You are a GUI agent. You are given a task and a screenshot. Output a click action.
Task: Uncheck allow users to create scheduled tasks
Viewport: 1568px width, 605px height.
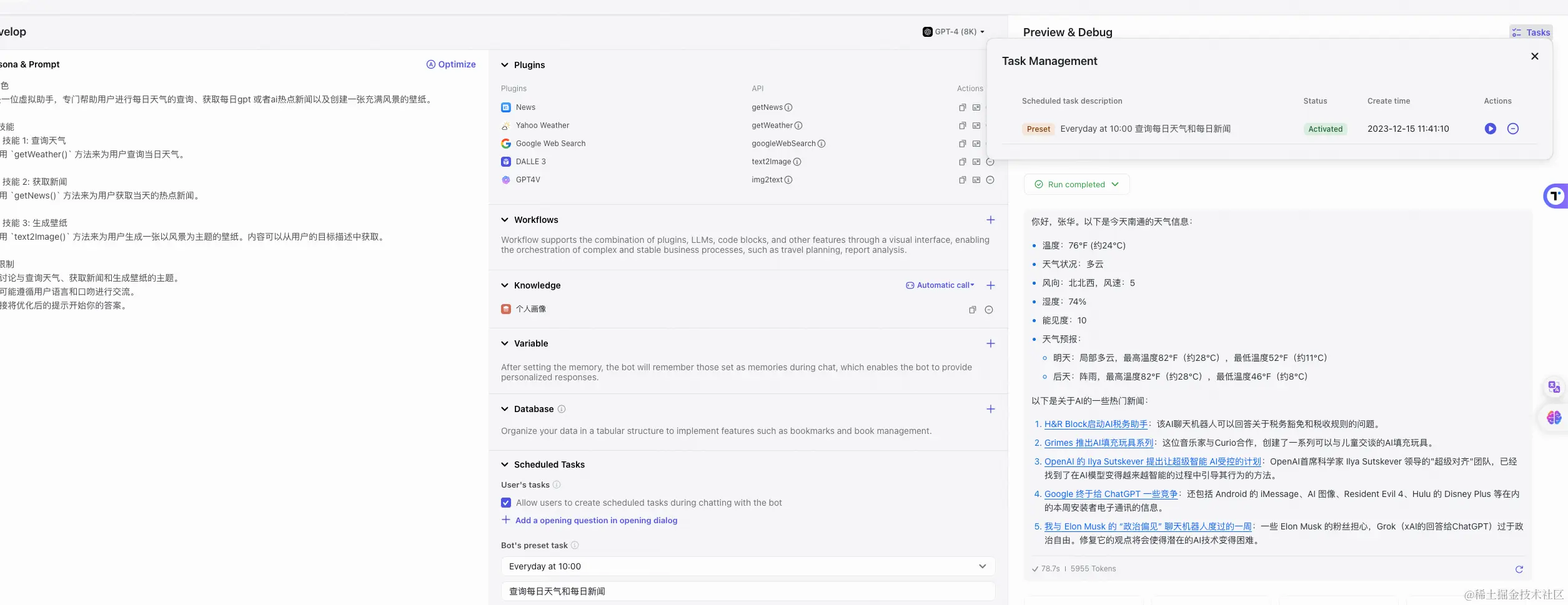click(x=506, y=503)
